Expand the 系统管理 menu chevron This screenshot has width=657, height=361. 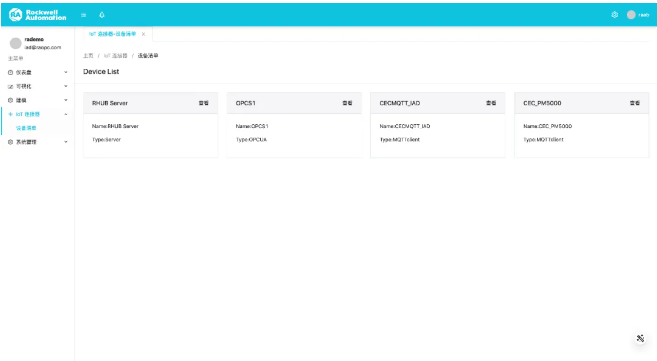coord(66,142)
